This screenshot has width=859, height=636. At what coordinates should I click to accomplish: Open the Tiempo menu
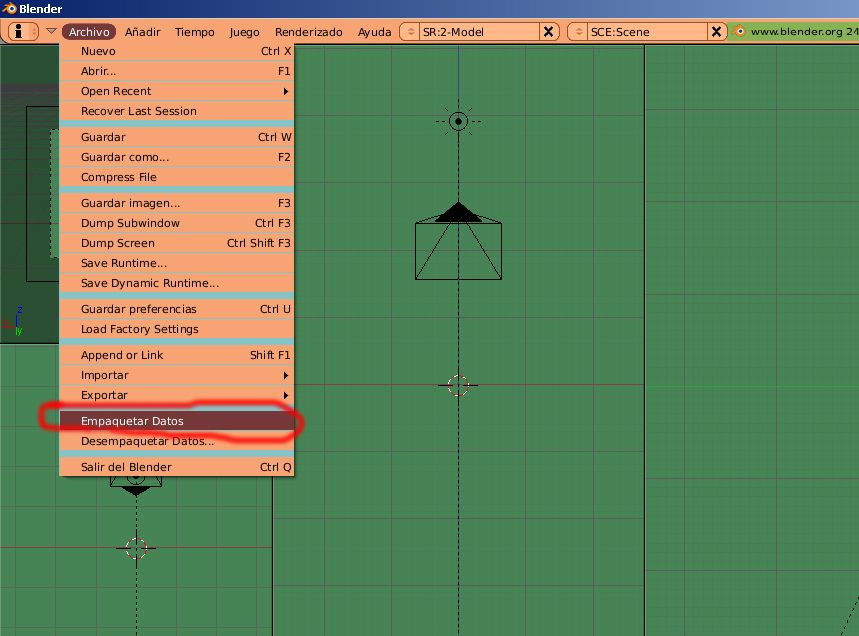click(194, 32)
